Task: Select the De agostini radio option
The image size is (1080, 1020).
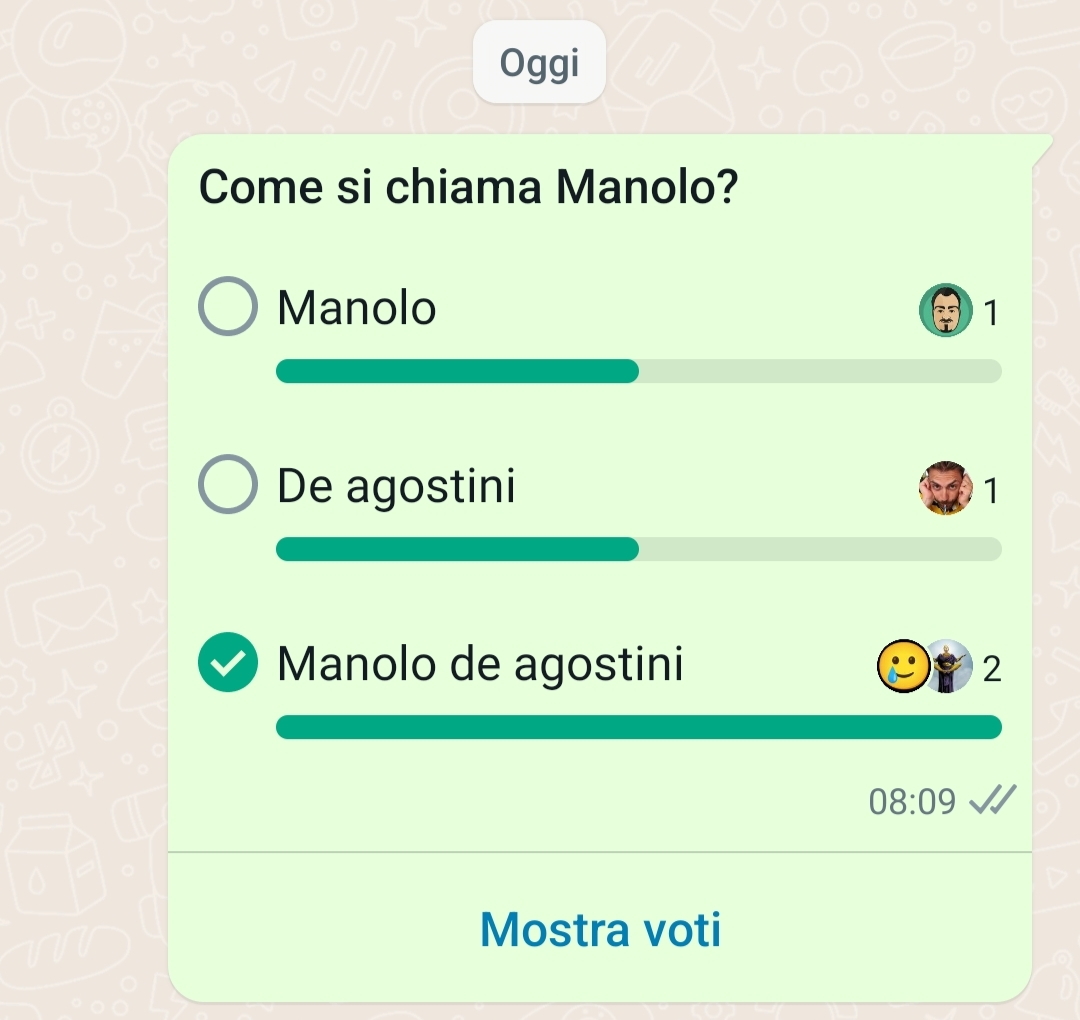Action: coord(228,484)
